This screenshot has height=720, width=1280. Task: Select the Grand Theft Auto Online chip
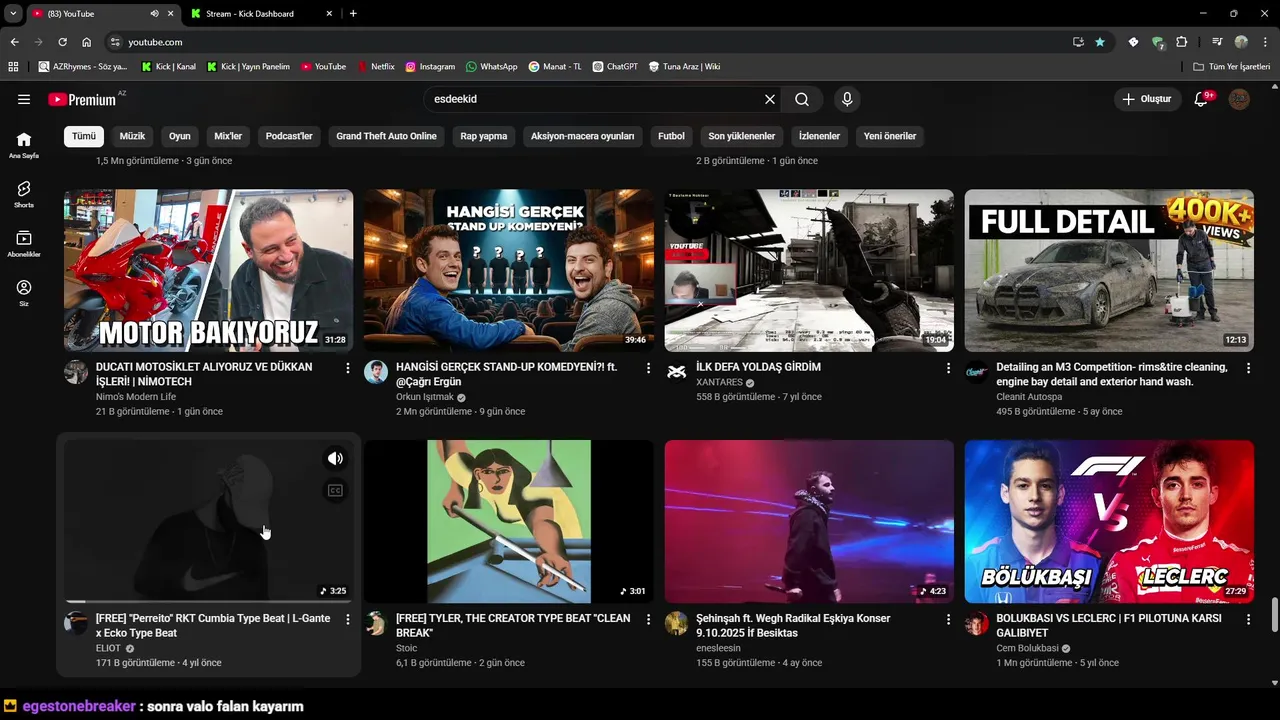click(x=386, y=136)
